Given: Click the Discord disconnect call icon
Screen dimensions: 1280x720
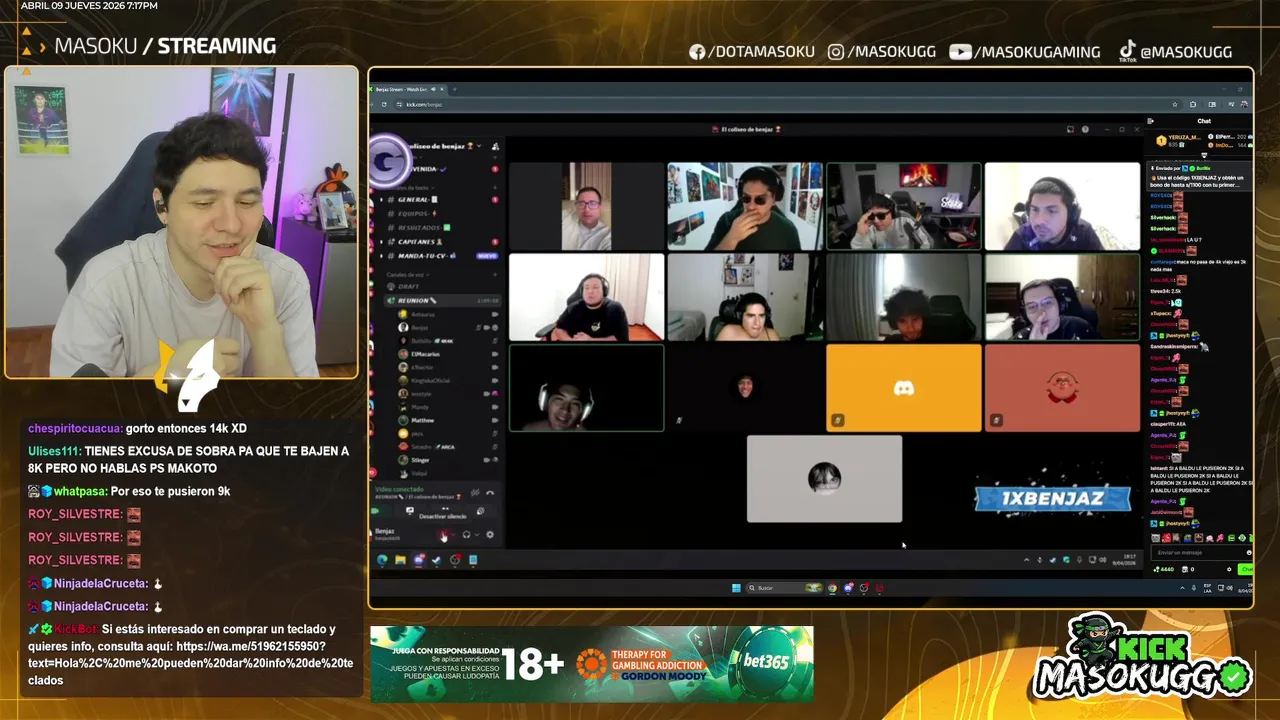Looking at the screenshot, I should coord(490,493).
